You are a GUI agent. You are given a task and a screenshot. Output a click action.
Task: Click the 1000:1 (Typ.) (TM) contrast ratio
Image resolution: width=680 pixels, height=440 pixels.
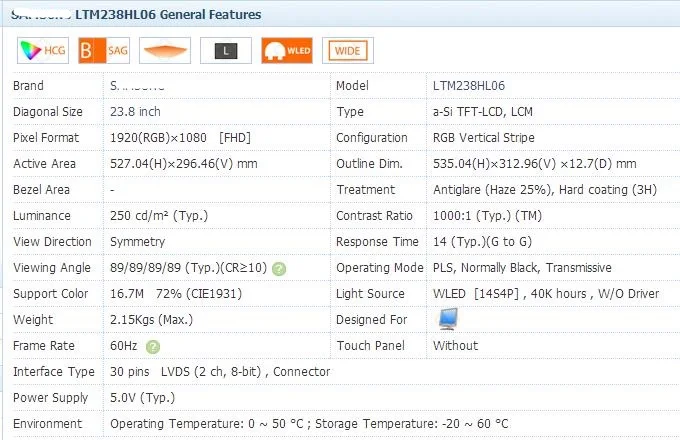(487, 216)
